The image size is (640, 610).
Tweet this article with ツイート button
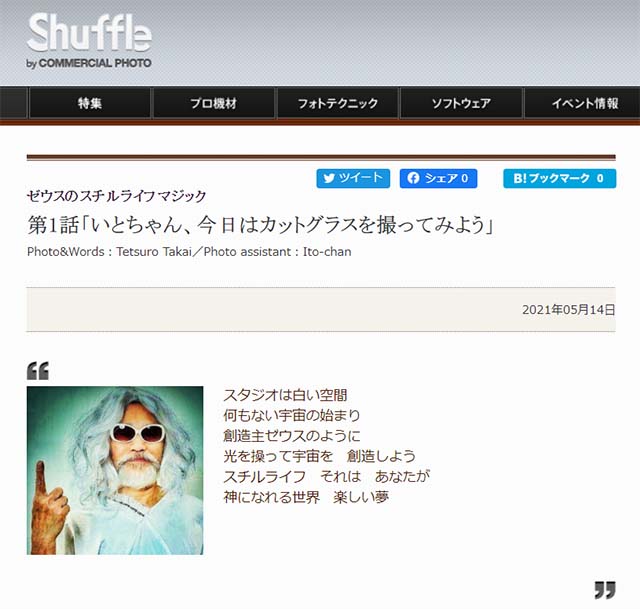pos(353,178)
